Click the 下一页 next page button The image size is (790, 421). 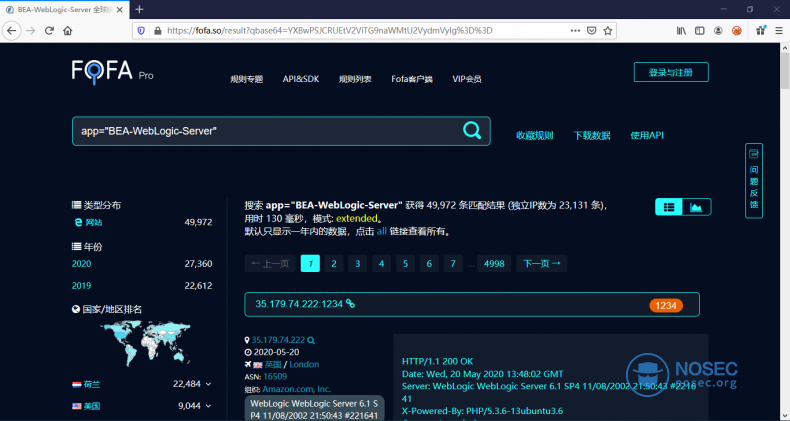(x=542, y=263)
